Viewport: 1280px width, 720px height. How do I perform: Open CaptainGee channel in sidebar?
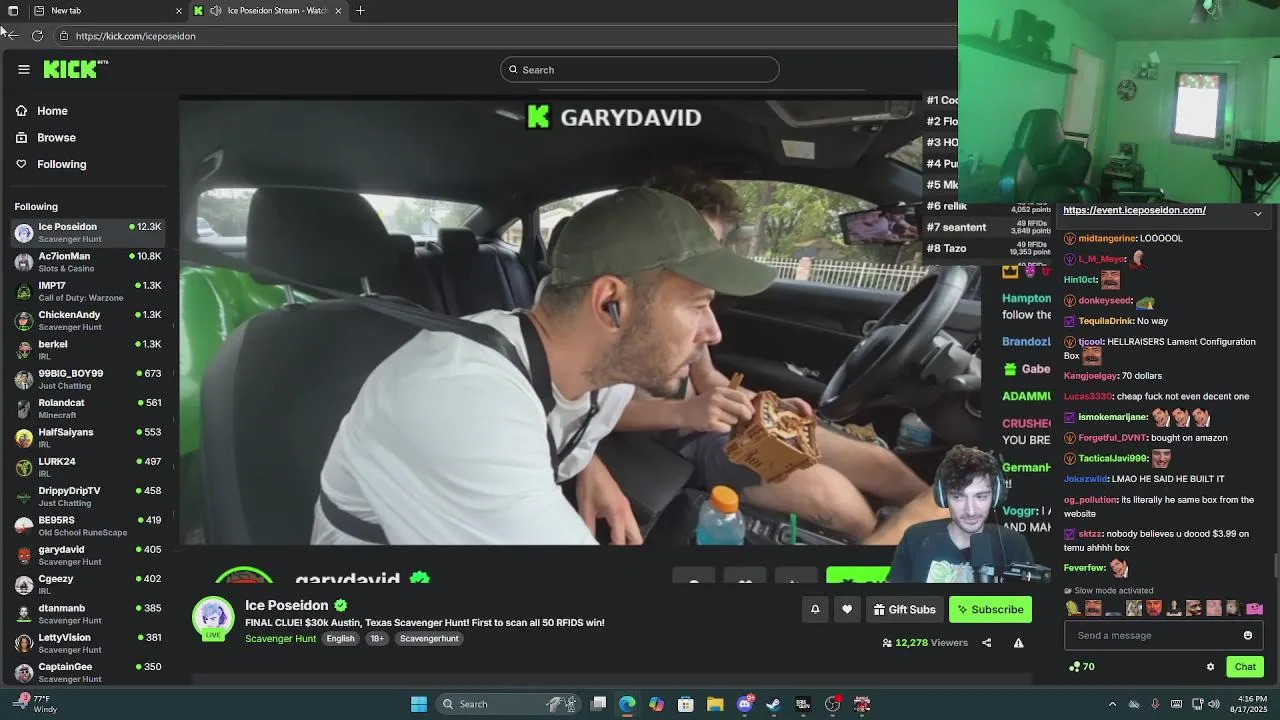(x=88, y=673)
